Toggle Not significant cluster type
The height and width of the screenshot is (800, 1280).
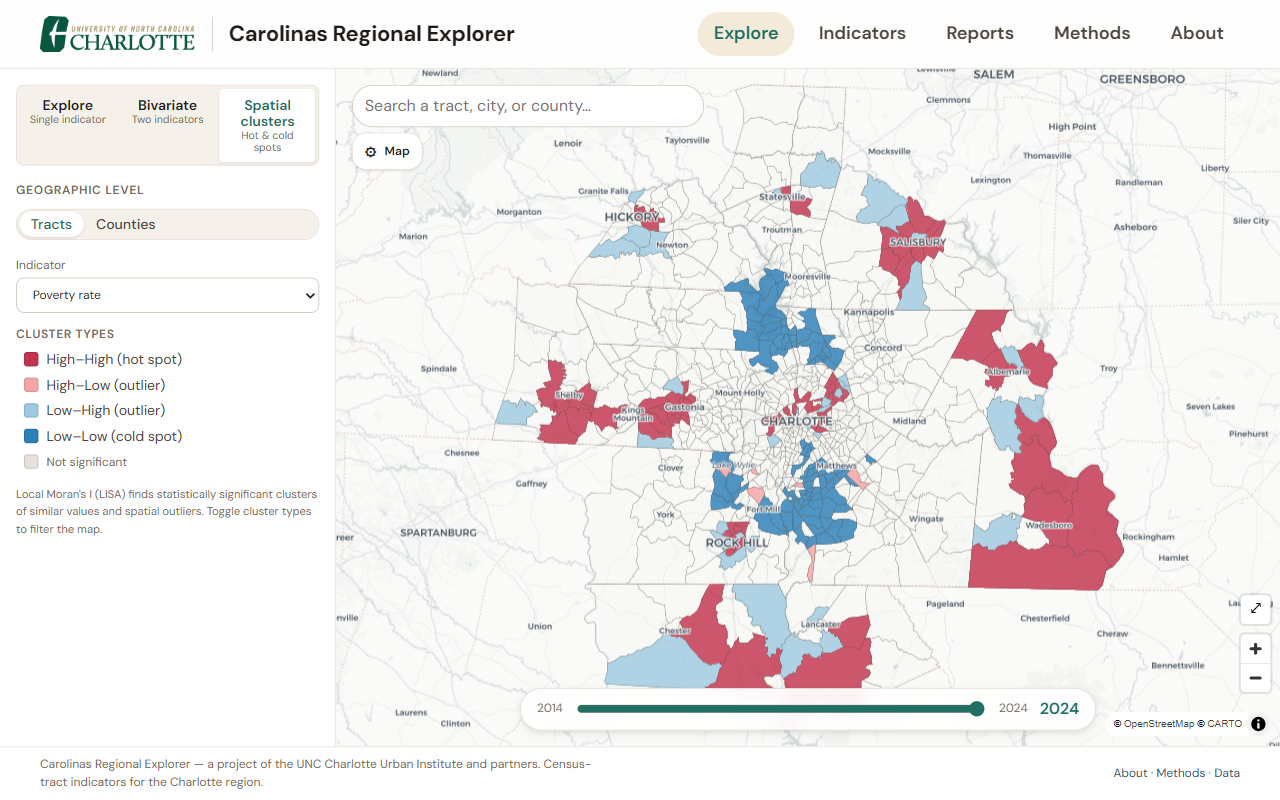click(x=76, y=462)
